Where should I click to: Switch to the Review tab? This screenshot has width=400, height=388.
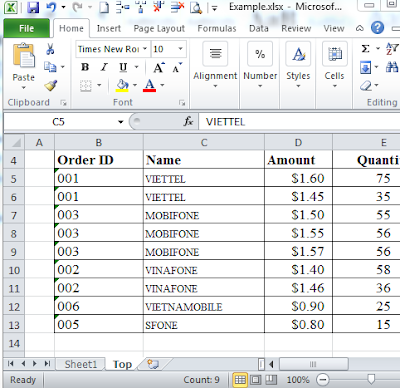pos(296,29)
